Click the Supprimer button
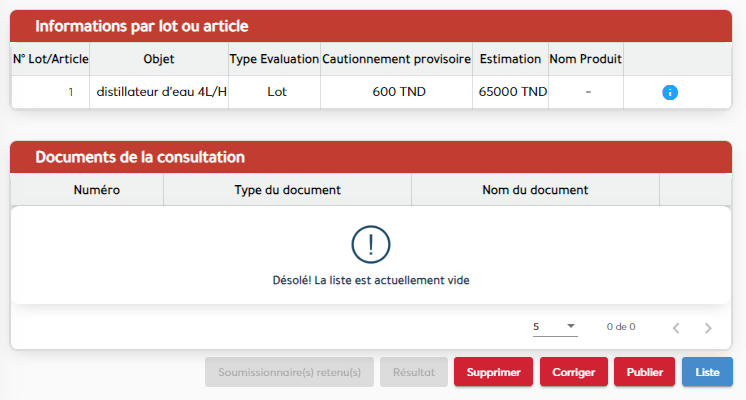The width and height of the screenshot is (746, 400). [493, 372]
